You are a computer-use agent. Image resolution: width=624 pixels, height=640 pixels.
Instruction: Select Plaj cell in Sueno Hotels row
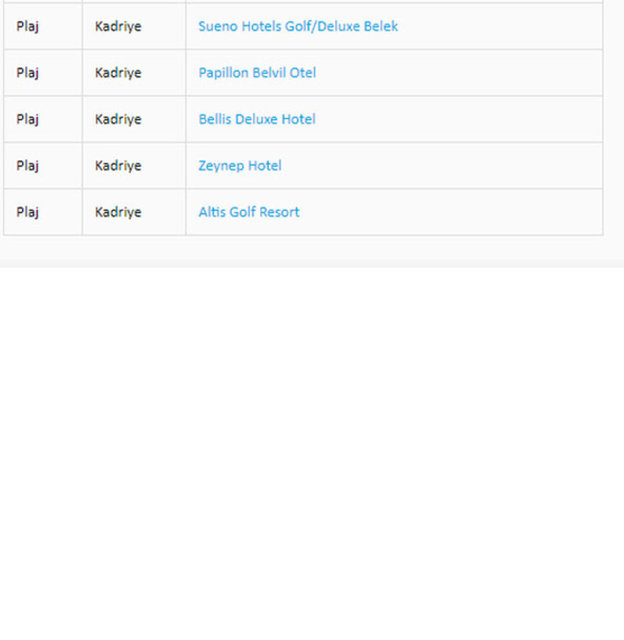point(28,26)
